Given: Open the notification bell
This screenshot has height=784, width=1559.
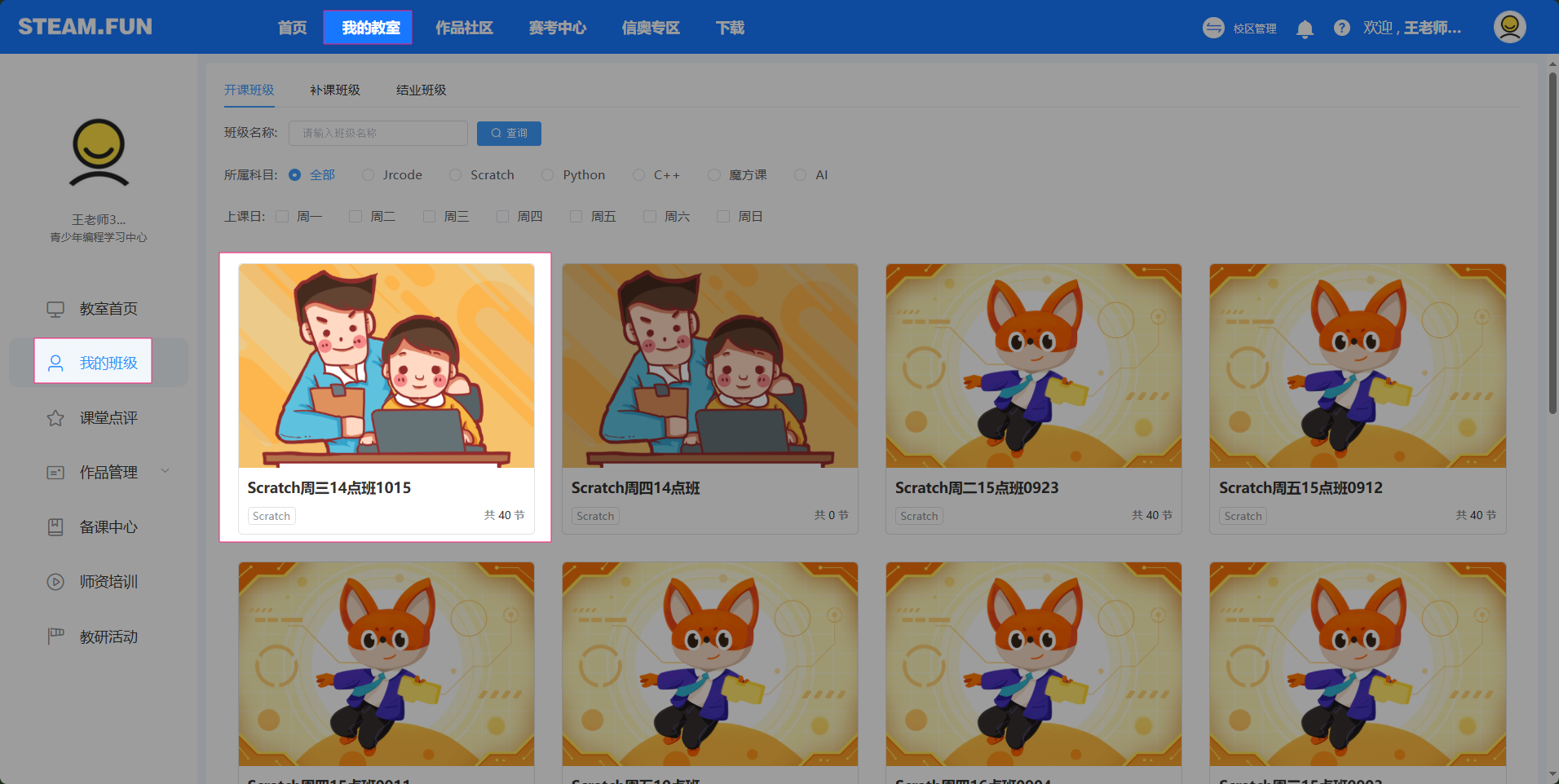Looking at the screenshot, I should pyautogui.click(x=1305, y=29).
